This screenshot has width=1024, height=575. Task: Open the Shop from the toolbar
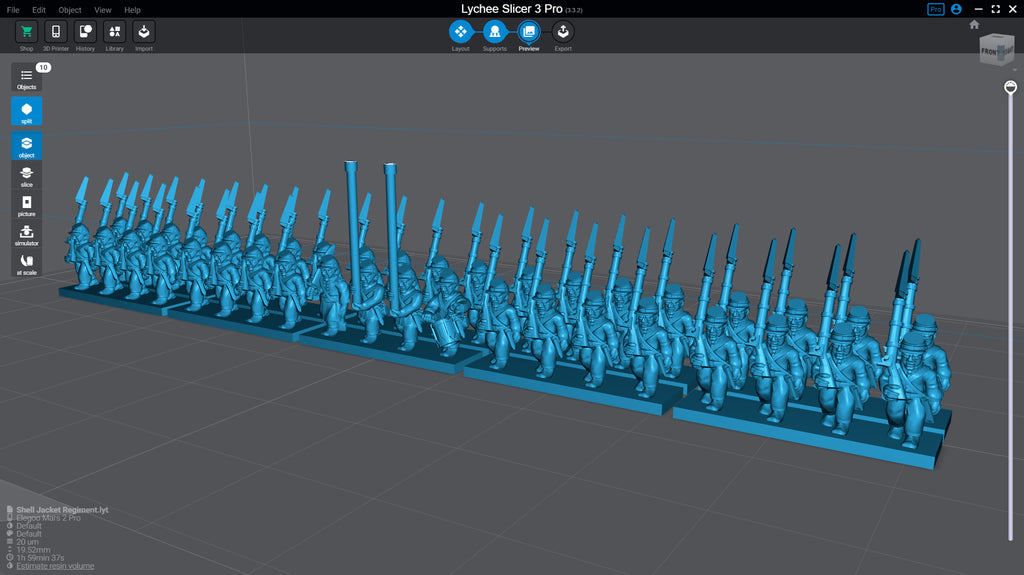point(26,33)
